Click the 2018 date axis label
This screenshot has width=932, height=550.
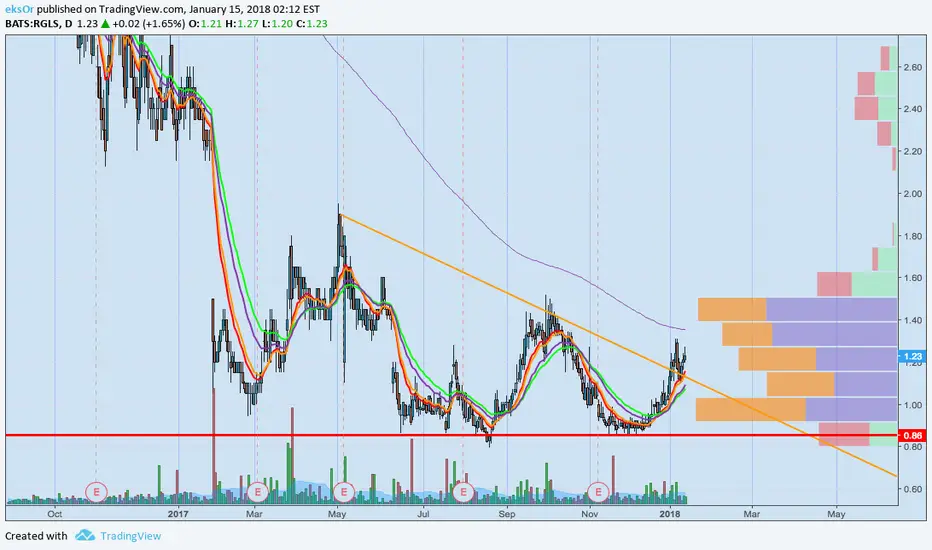tap(670, 514)
